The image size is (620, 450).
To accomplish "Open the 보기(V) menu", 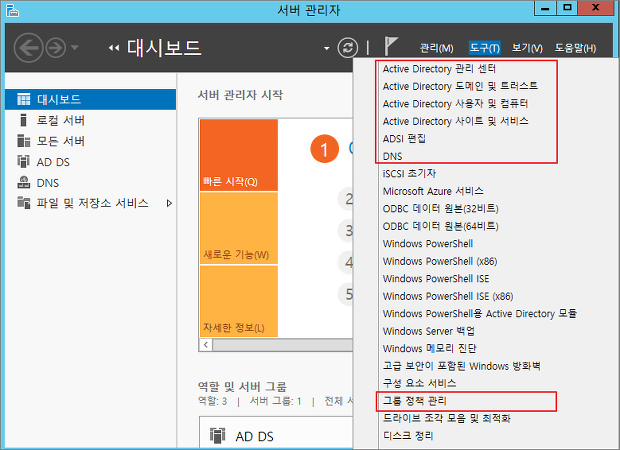I will (527, 48).
